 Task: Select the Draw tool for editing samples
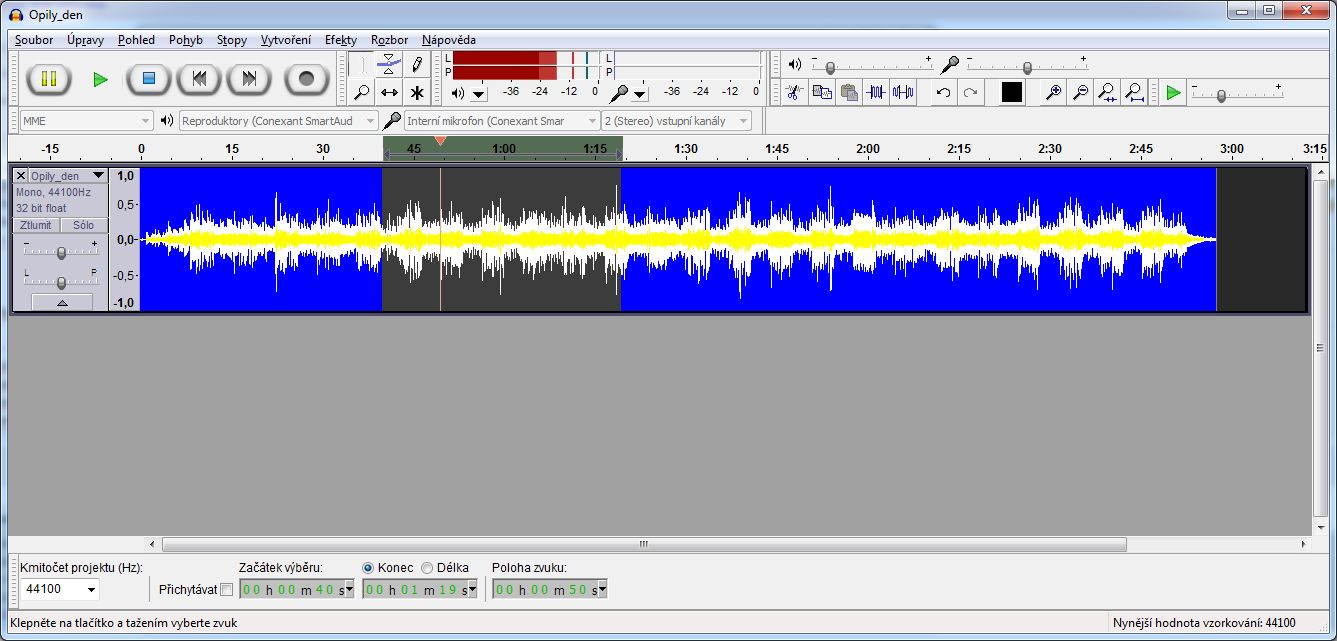pyautogui.click(x=415, y=62)
